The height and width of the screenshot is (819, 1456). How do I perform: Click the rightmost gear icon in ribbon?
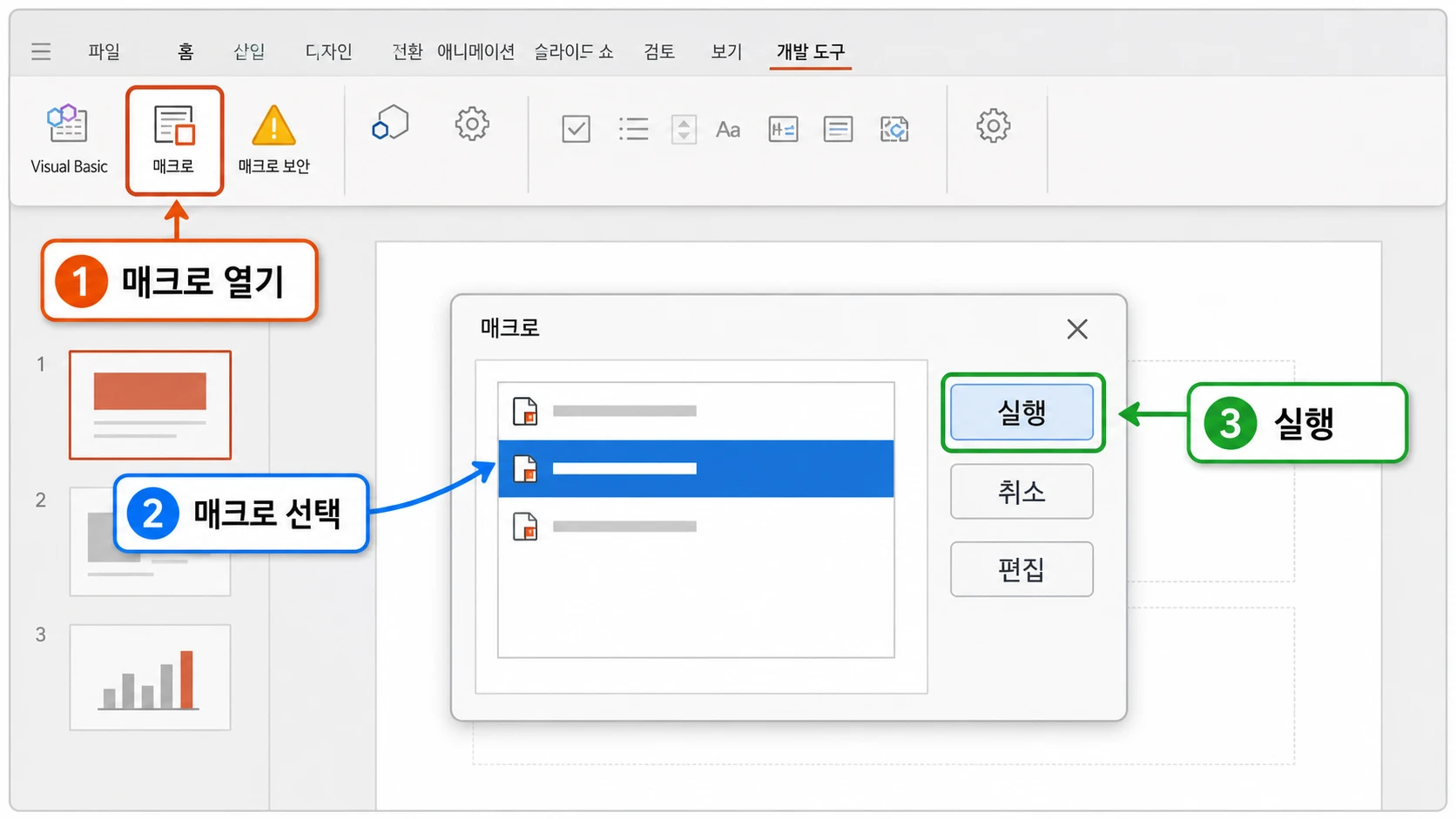993,126
